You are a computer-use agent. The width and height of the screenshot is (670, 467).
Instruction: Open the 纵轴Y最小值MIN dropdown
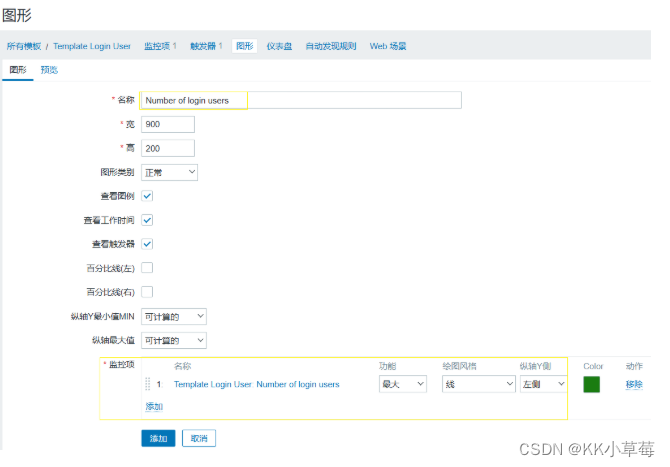[x=174, y=316]
